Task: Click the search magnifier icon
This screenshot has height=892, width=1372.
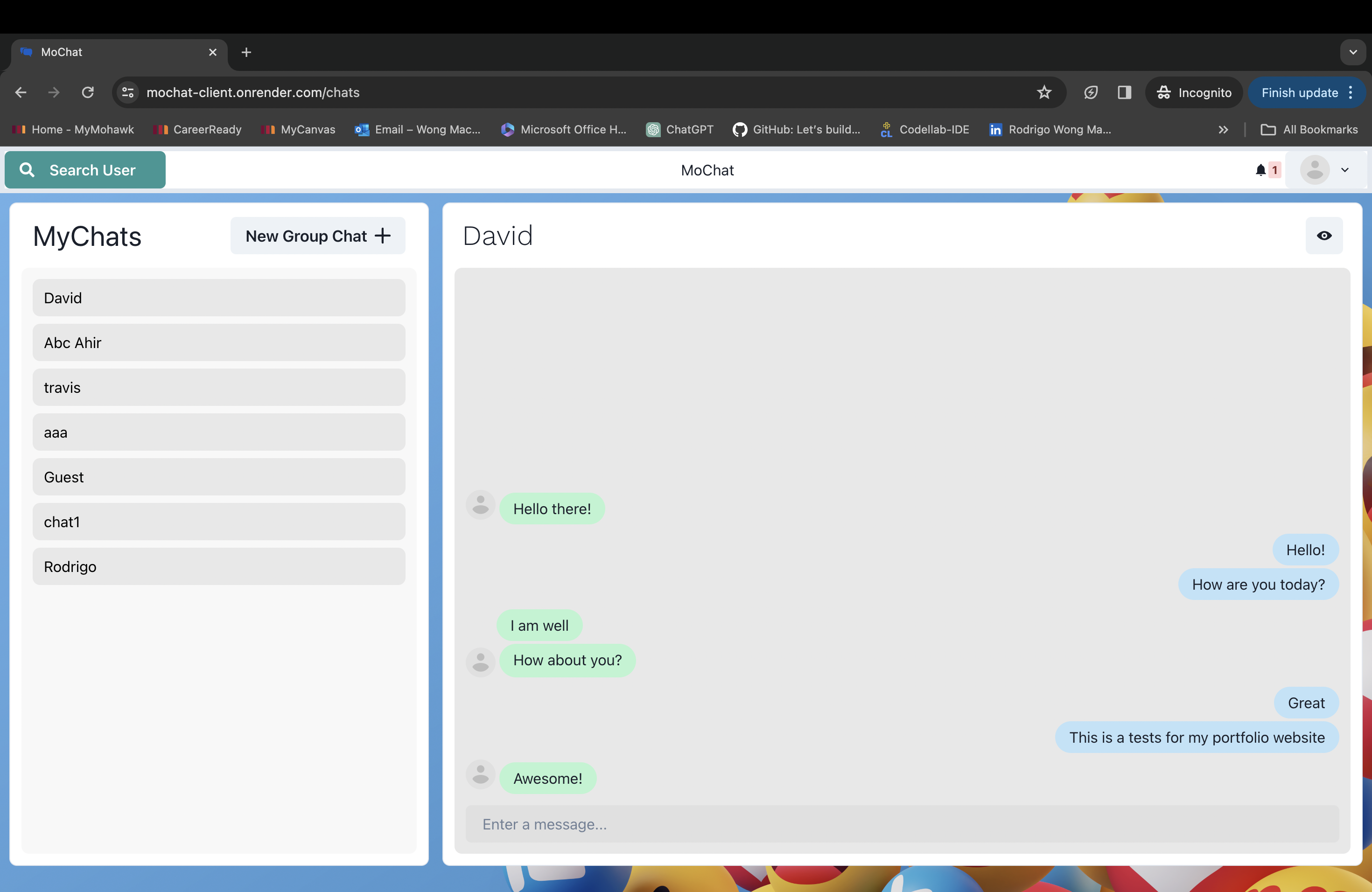Action: [27, 170]
